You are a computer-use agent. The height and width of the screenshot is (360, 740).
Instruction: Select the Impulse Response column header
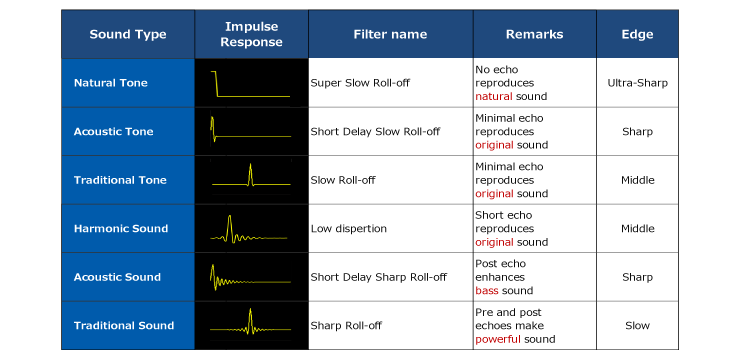click(x=252, y=34)
